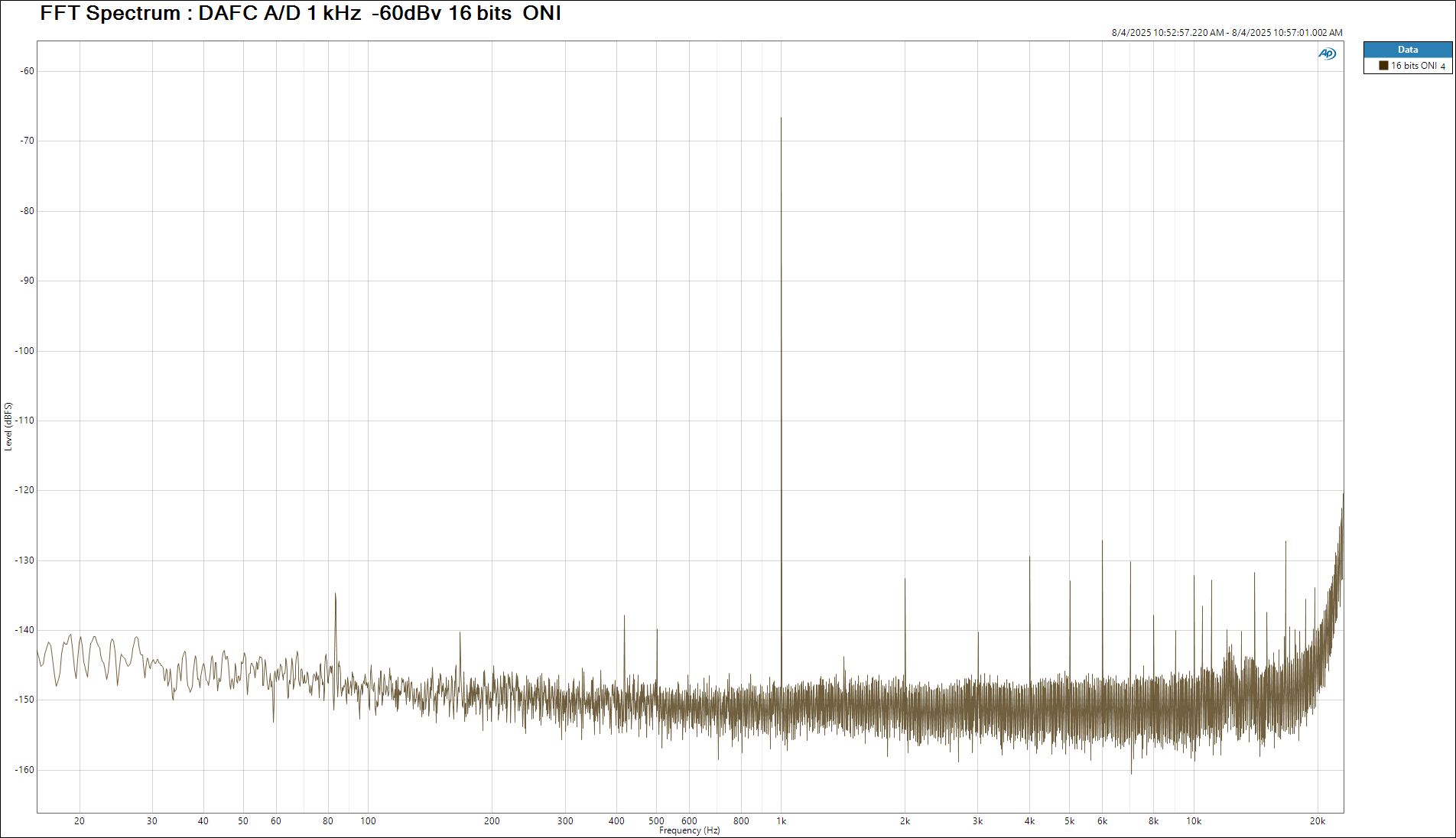Click the '-130' level axis label
The image size is (1456, 838).
pos(25,560)
